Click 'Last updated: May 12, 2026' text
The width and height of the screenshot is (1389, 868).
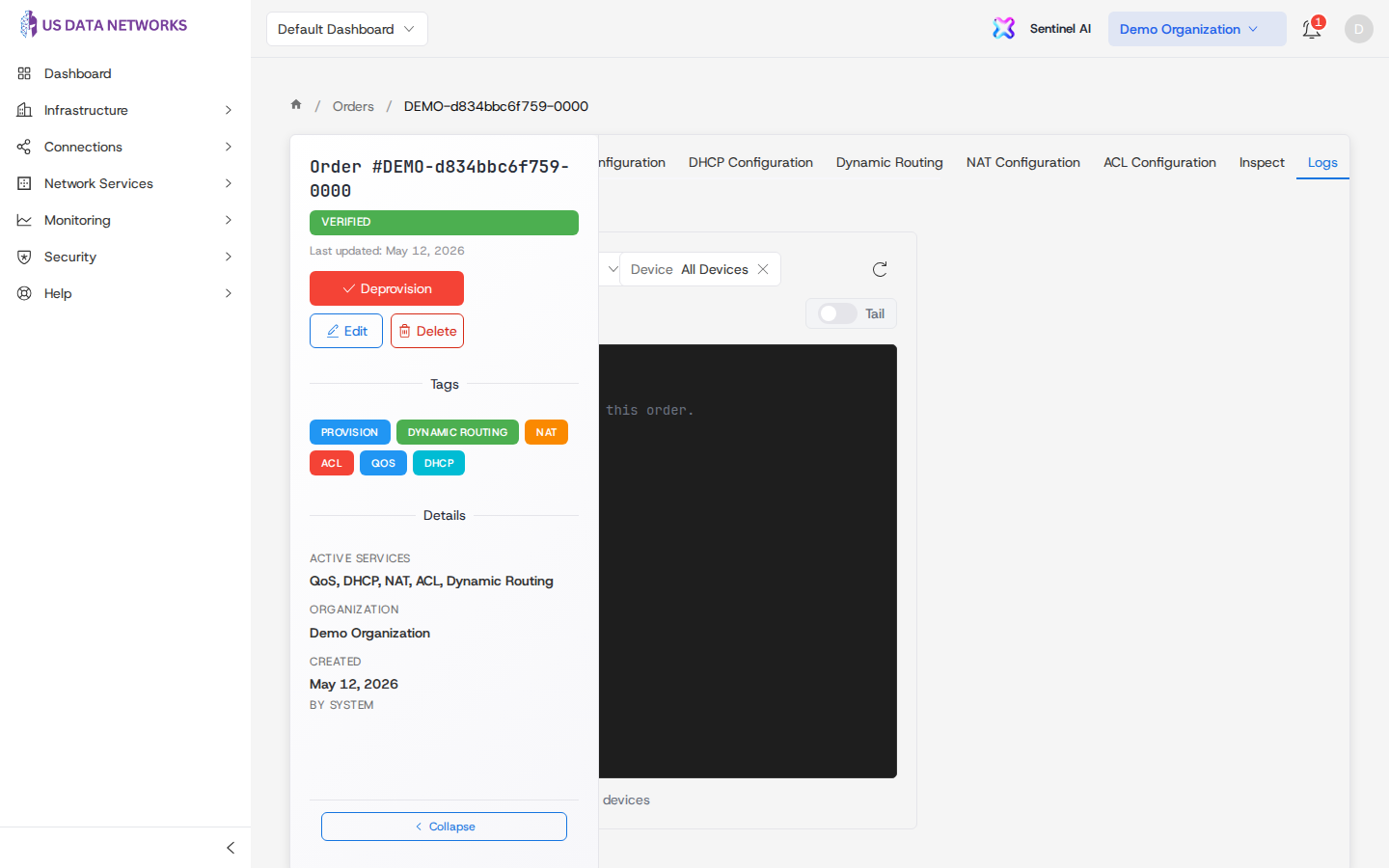pos(387,251)
